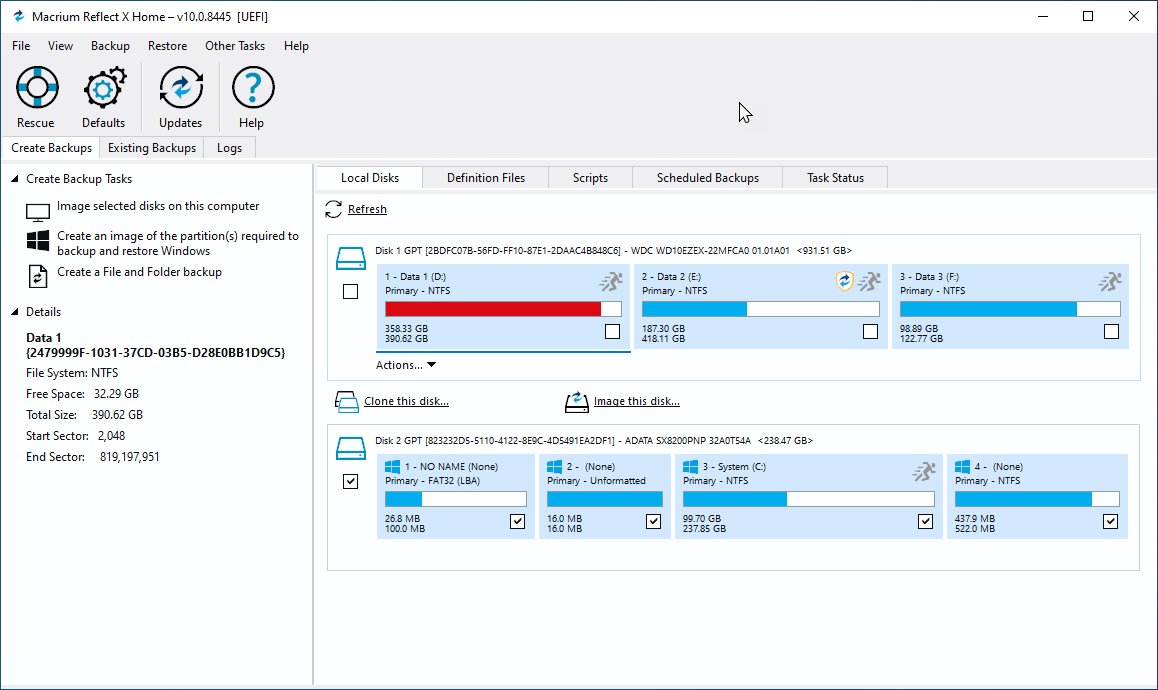Click the running-man icon on System (C:)
Image resolution: width=1158 pixels, height=690 pixels.
tap(924, 471)
